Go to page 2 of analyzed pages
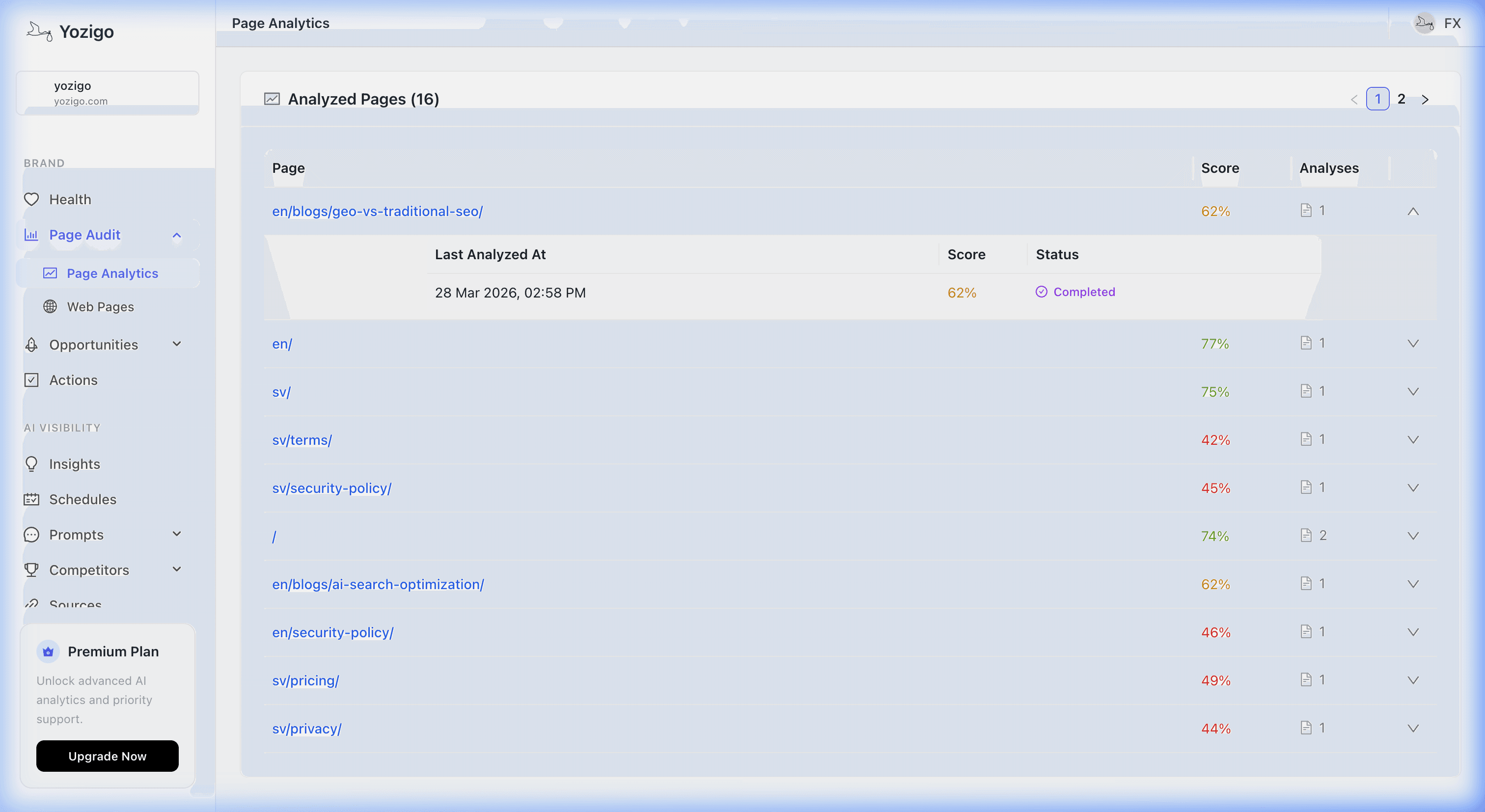The height and width of the screenshot is (812, 1485). 1402,99
